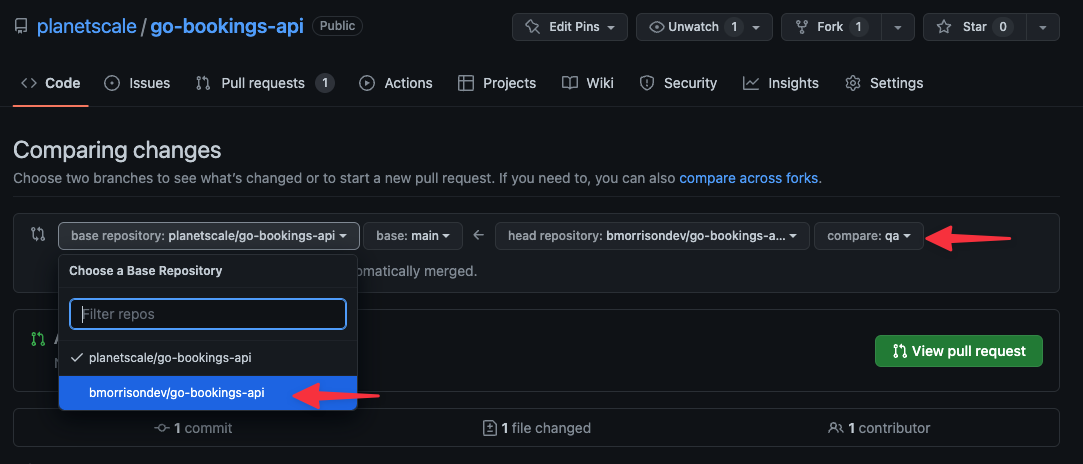Open the head repository dropdown
The image size is (1083, 464).
pos(652,235)
